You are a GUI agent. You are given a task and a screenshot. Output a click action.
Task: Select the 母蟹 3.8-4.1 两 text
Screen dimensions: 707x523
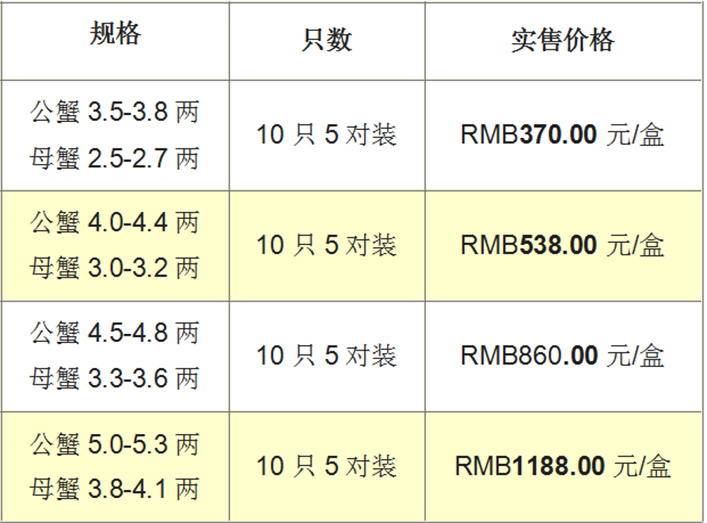pyautogui.click(x=115, y=489)
